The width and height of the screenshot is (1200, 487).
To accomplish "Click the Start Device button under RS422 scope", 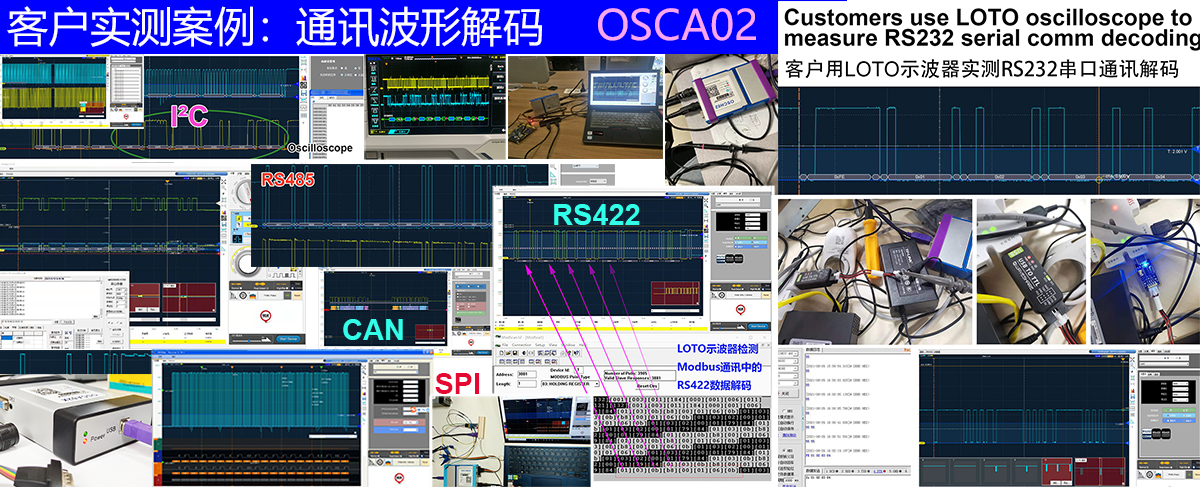I will pyautogui.click(x=757, y=326).
